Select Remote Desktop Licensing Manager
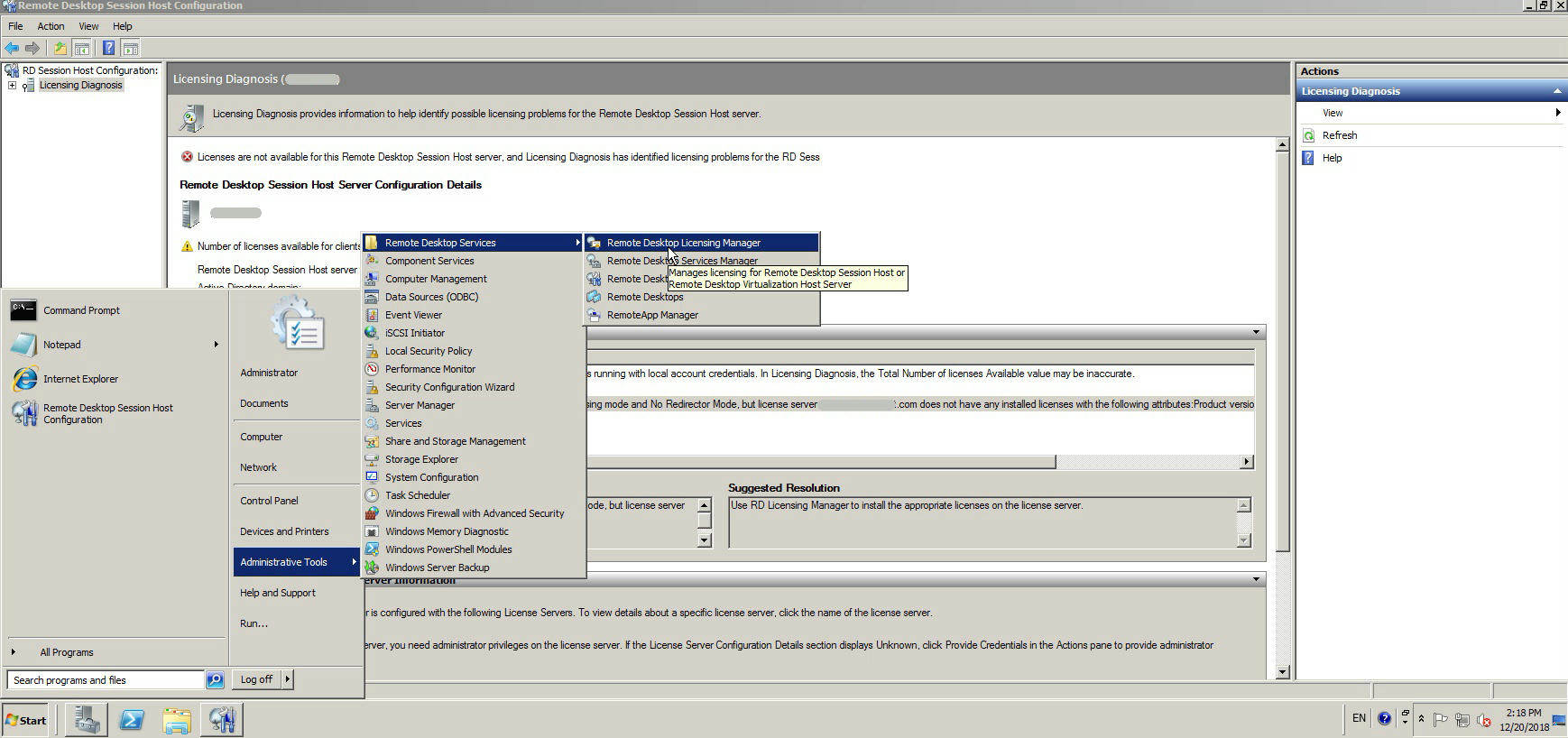The height and width of the screenshot is (738, 1568). pyautogui.click(x=683, y=243)
